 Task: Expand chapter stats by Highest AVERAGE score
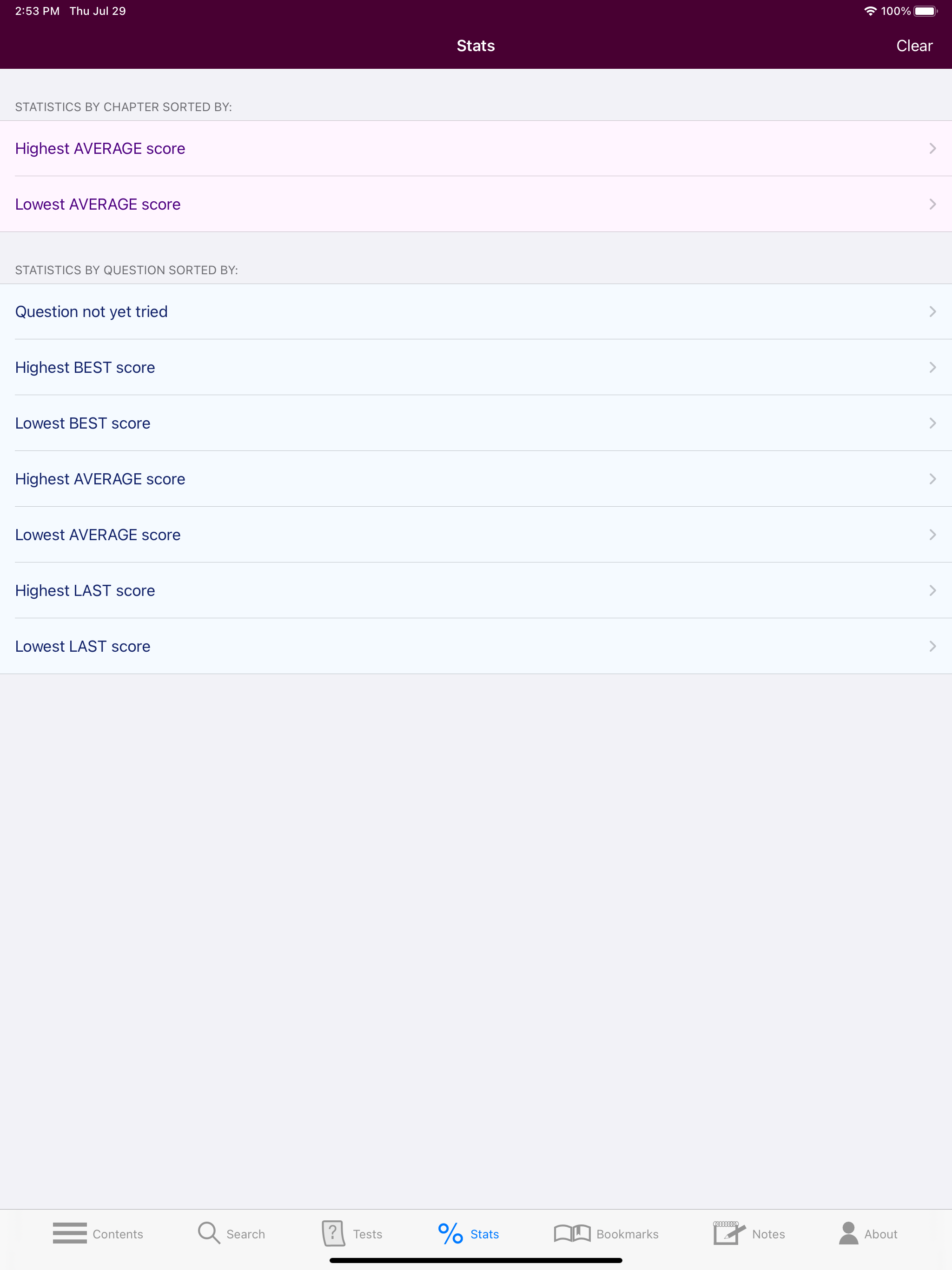click(x=476, y=148)
